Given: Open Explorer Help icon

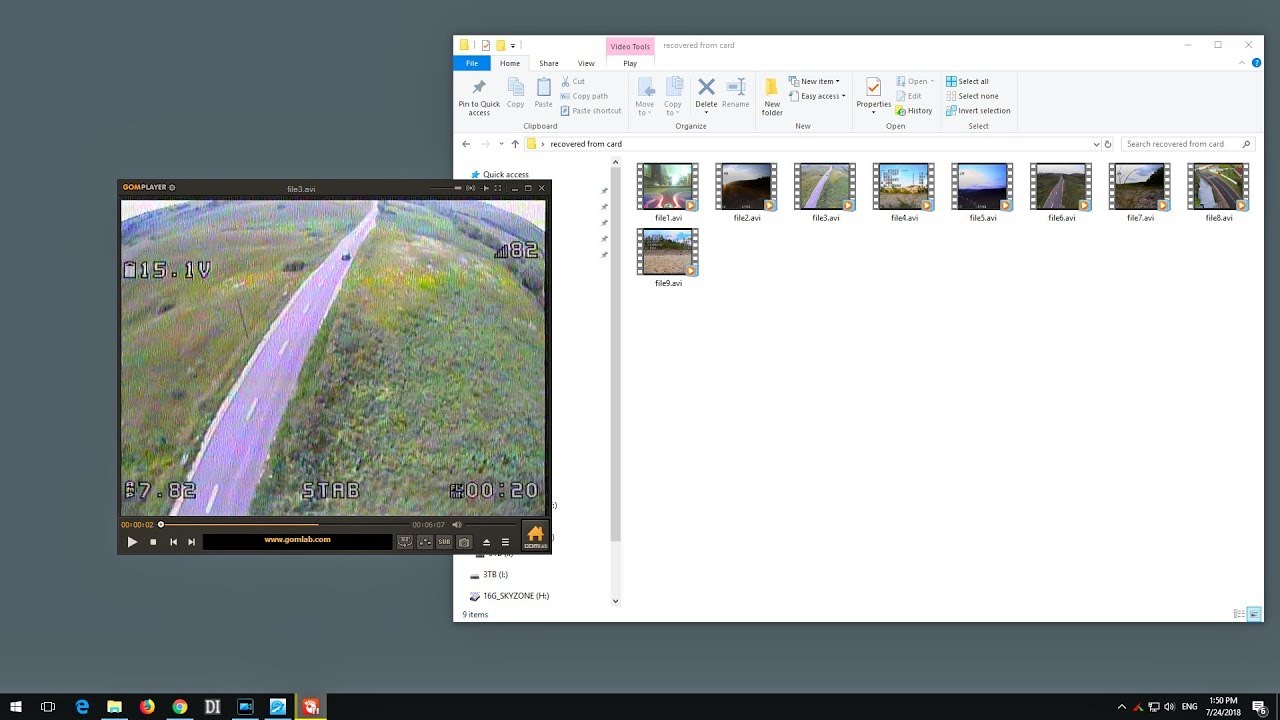Looking at the screenshot, I should (x=1256, y=63).
